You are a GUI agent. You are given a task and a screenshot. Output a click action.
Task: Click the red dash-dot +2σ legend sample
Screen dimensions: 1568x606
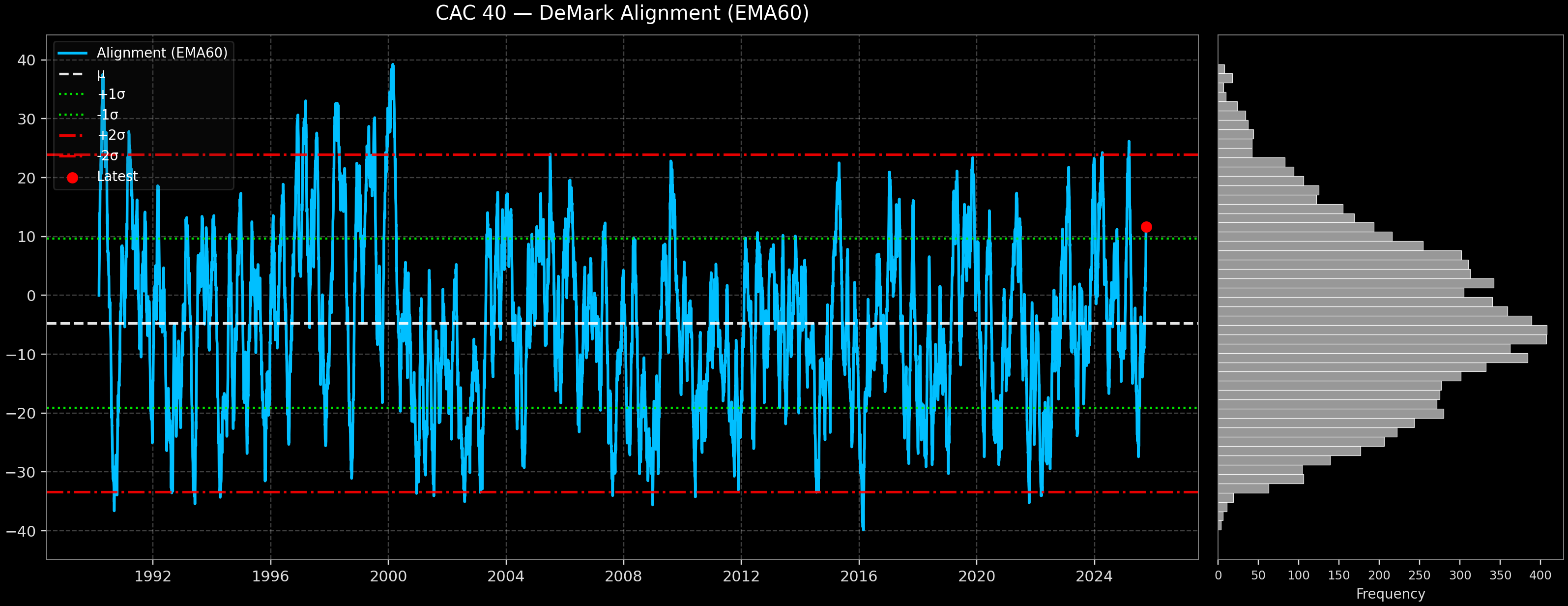click(x=72, y=135)
